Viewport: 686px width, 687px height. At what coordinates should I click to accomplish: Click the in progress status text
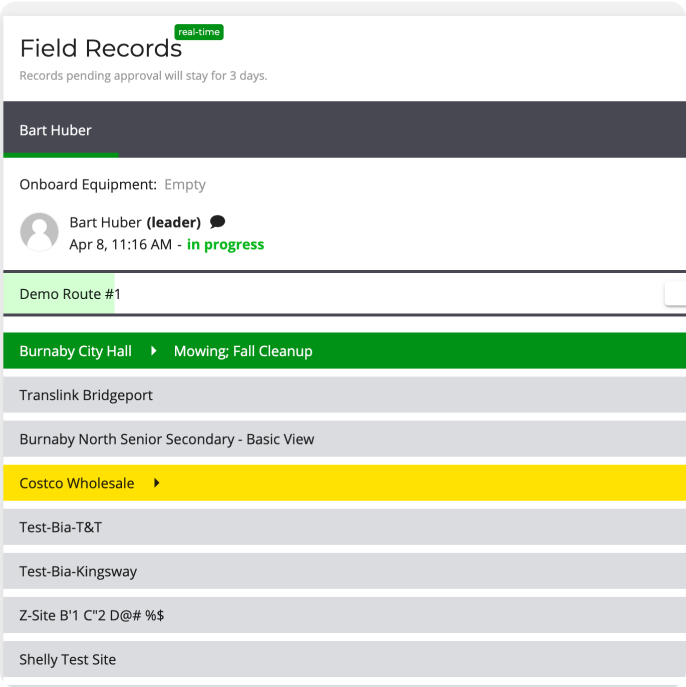click(x=226, y=244)
